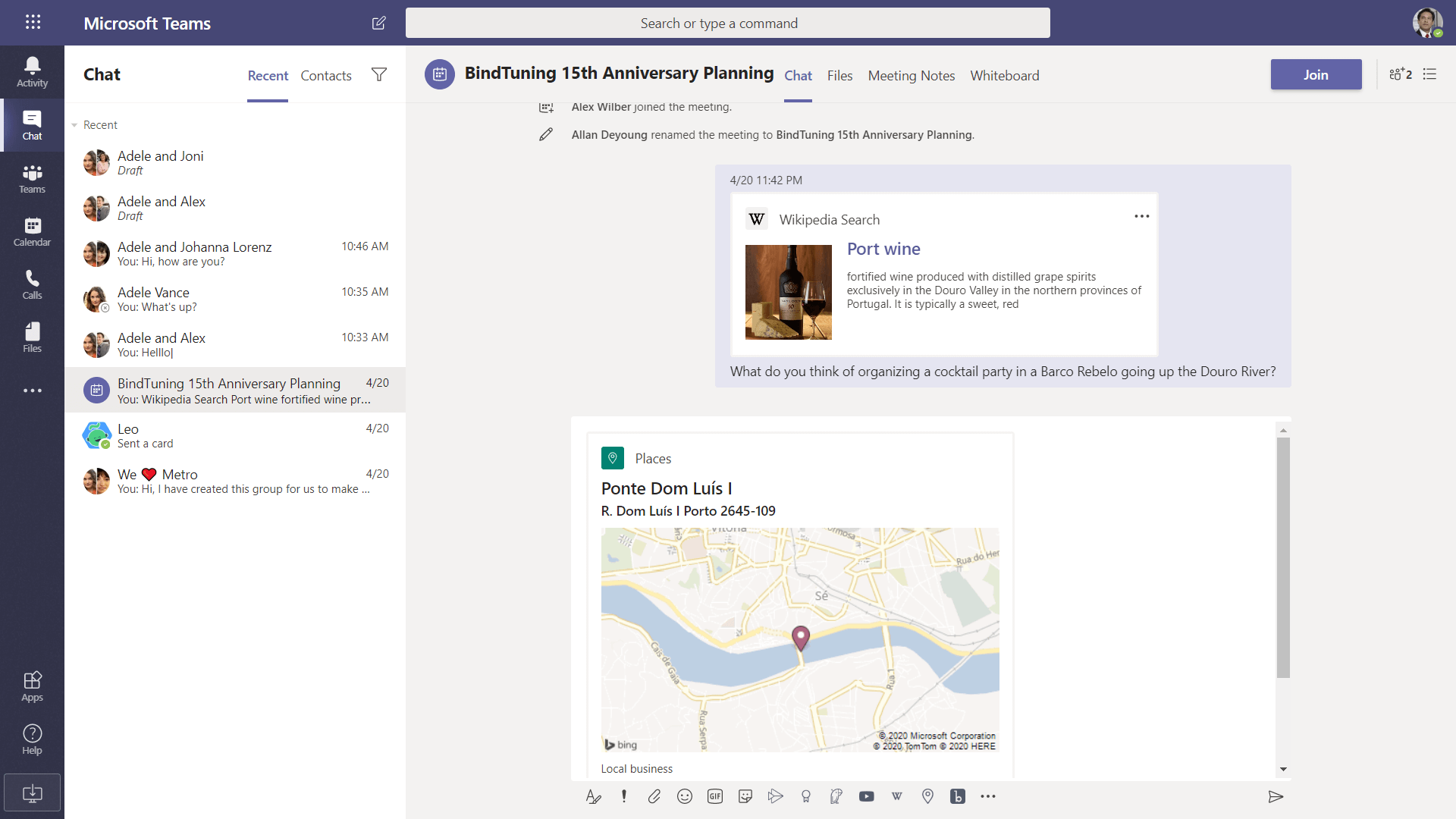Click the Ponte Dom Luís map
Image resolution: width=1456 pixels, height=819 pixels.
coord(800,639)
